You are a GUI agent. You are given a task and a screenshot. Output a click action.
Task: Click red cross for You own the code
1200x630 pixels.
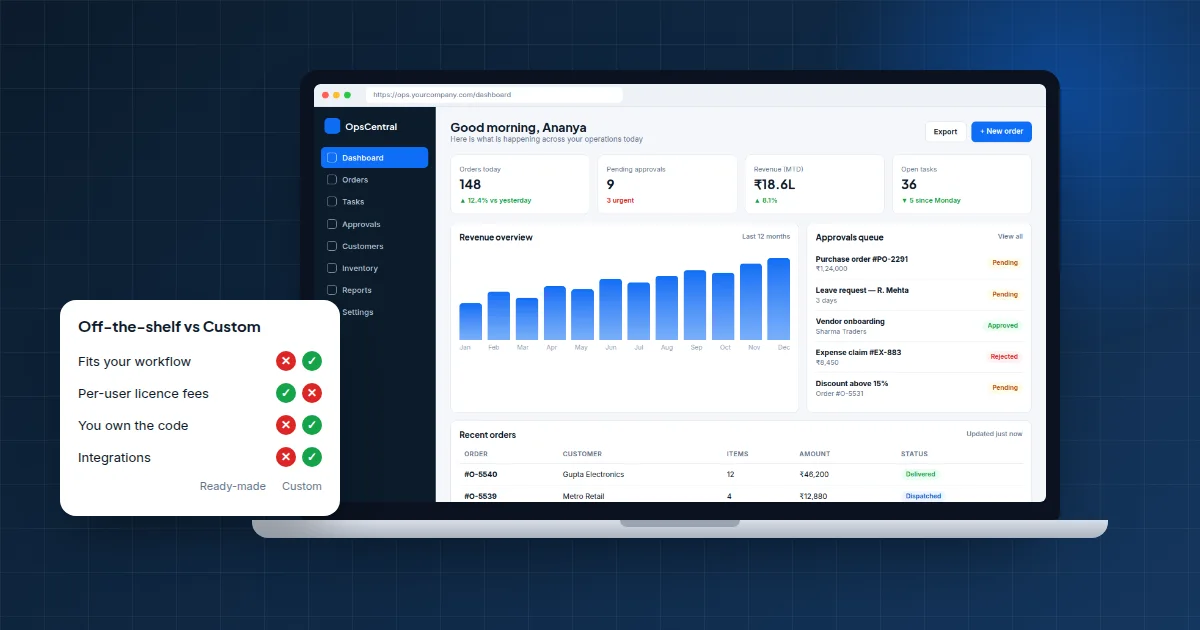pyautogui.click(x=286, y=425)
